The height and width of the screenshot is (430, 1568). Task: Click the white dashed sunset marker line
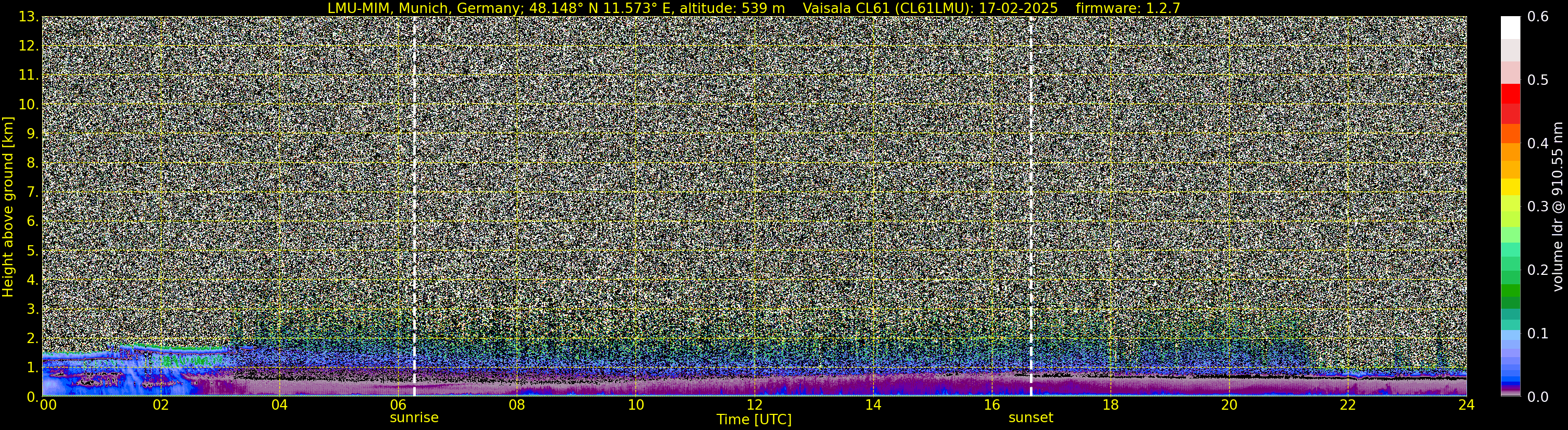tap(1031, 207)
